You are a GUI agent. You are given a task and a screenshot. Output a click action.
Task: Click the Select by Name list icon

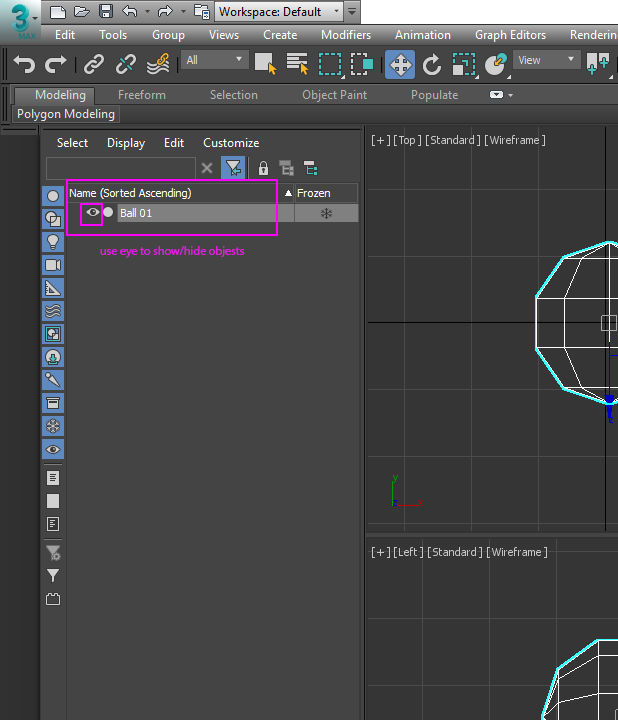(x=297, y=64)
